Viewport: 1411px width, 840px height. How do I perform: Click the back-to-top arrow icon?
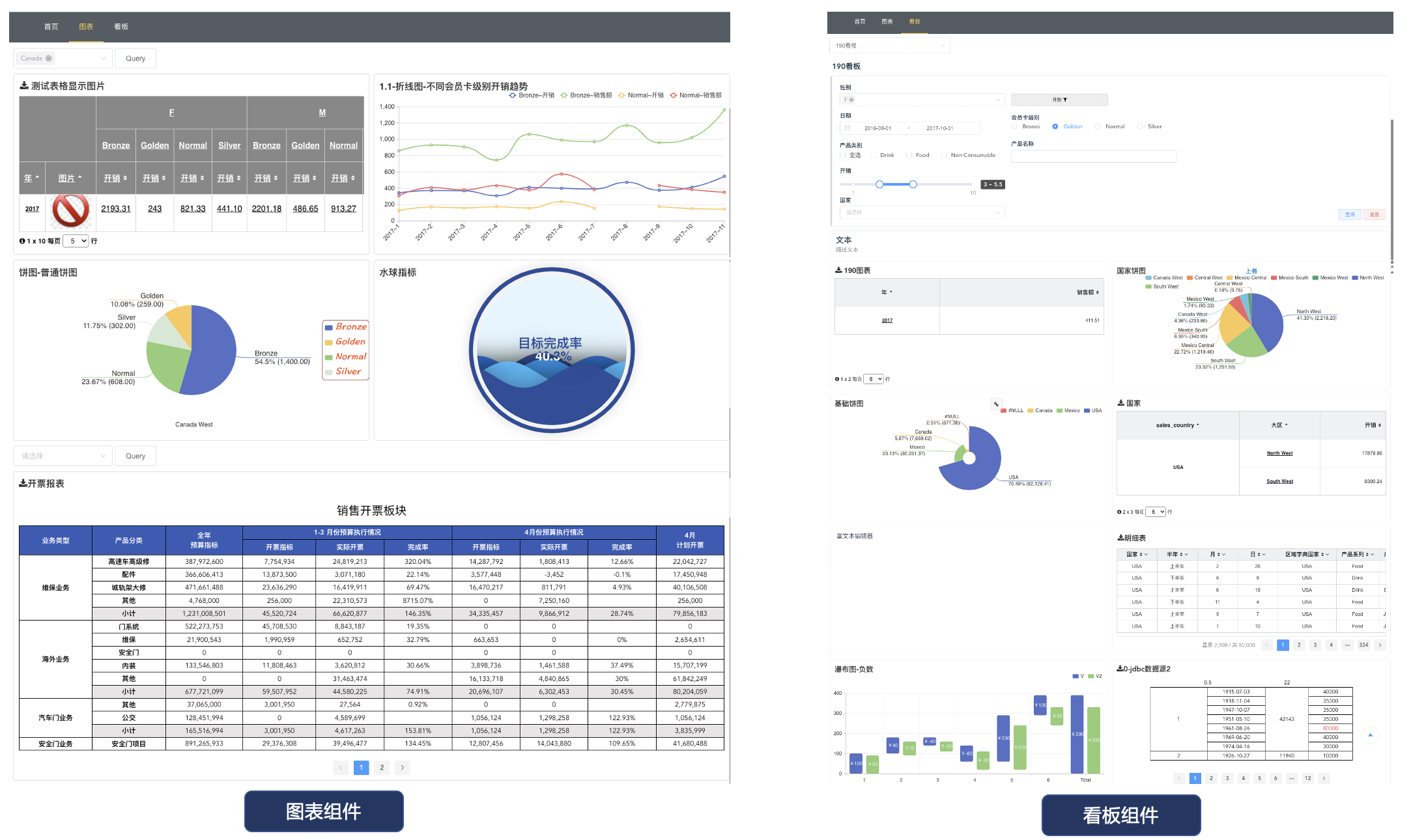point(1370,735)
